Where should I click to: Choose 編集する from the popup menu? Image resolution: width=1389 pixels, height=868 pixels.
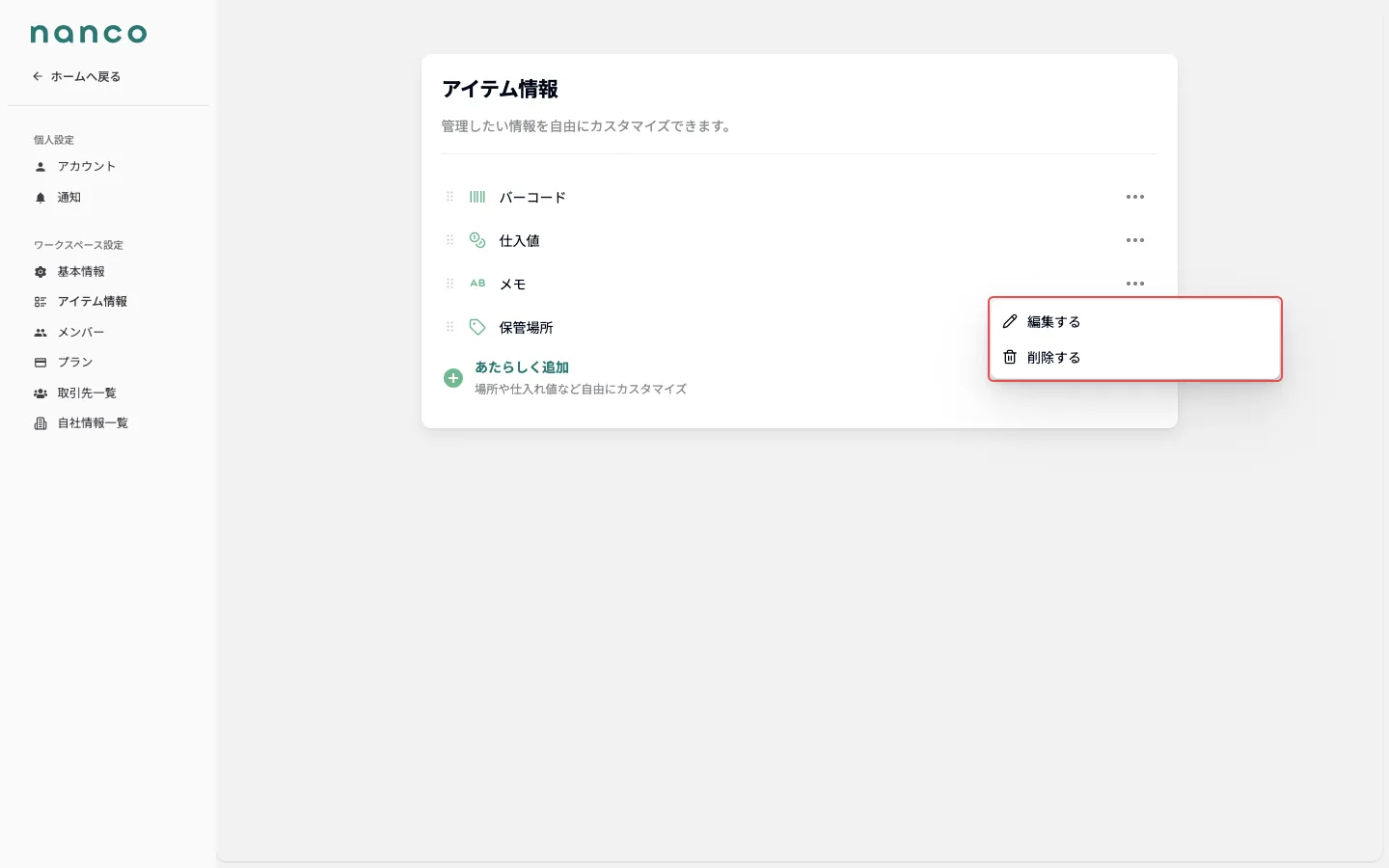pos(1135,321)
